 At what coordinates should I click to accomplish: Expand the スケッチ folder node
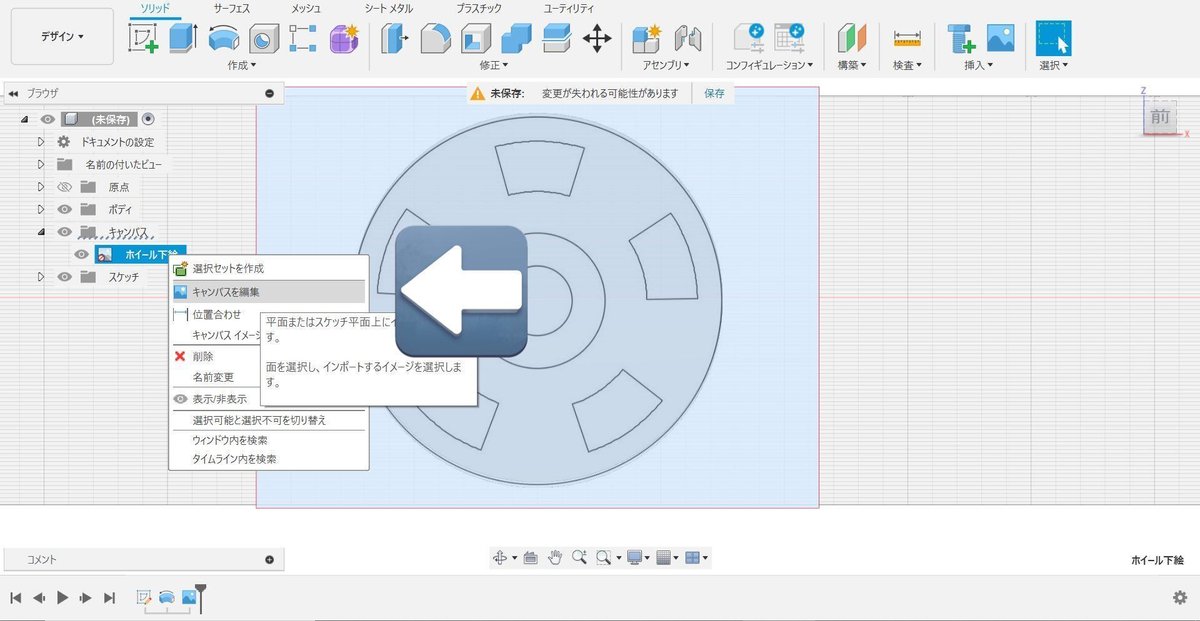point(41,277)
